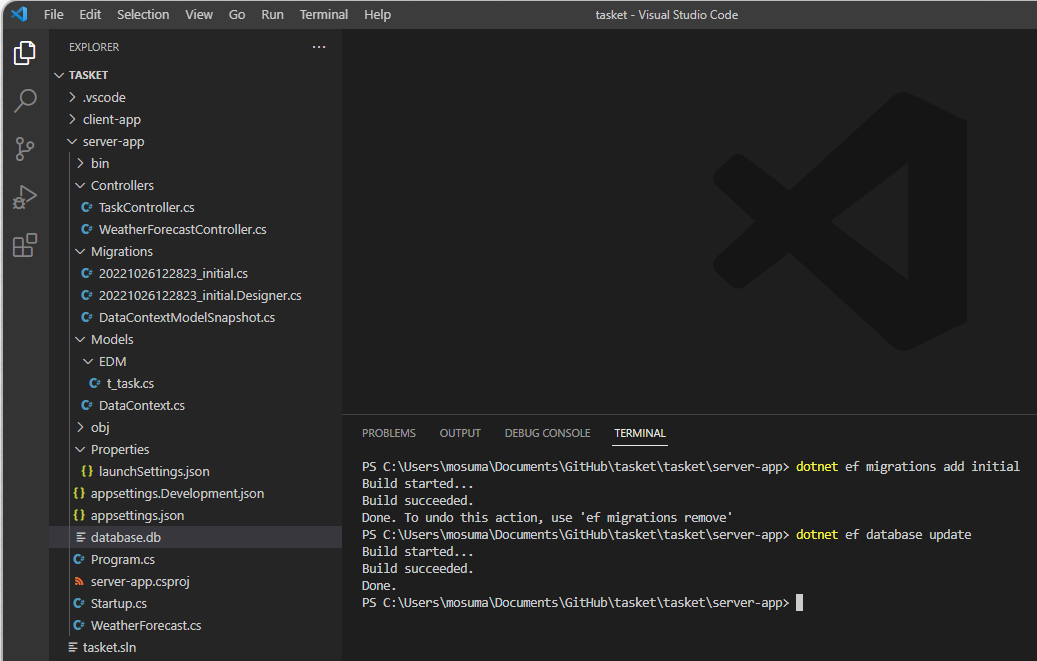This screenshot has width=1037, height=661.
Task: Expand the obj folder
Action: click(80, 427)
